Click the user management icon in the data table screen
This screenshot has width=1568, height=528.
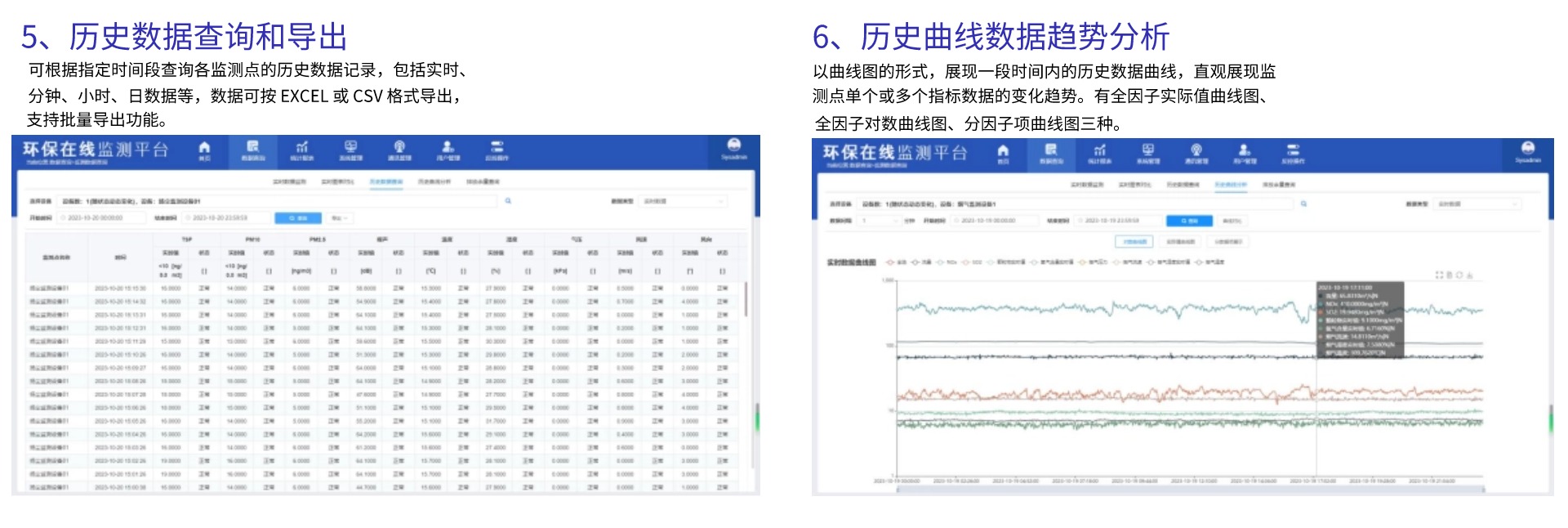click(448, 150)
